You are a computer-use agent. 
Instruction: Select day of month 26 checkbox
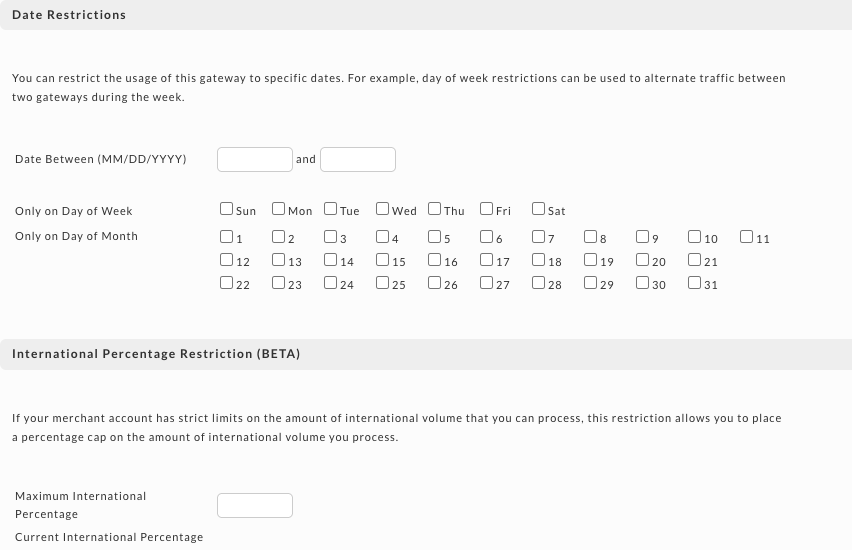435,283
